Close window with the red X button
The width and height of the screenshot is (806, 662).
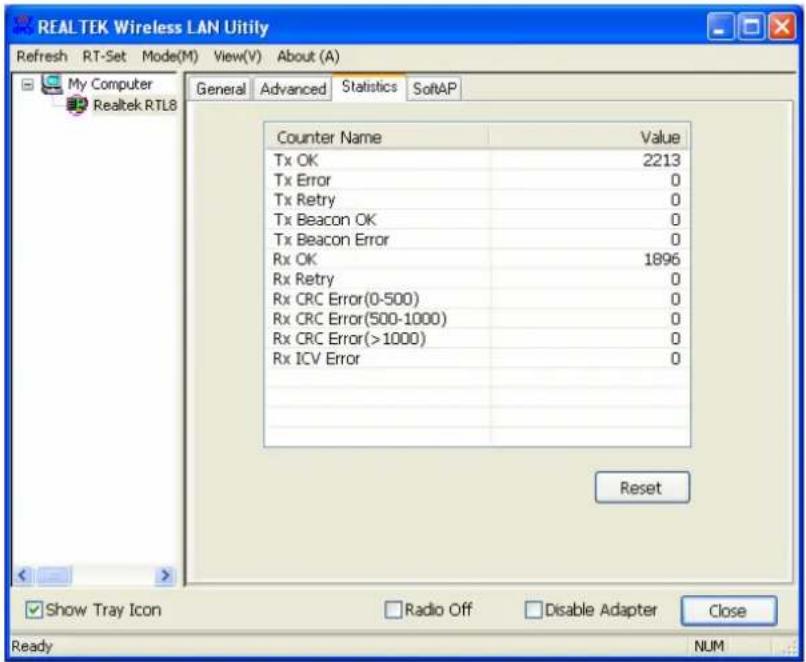[781, 27]
